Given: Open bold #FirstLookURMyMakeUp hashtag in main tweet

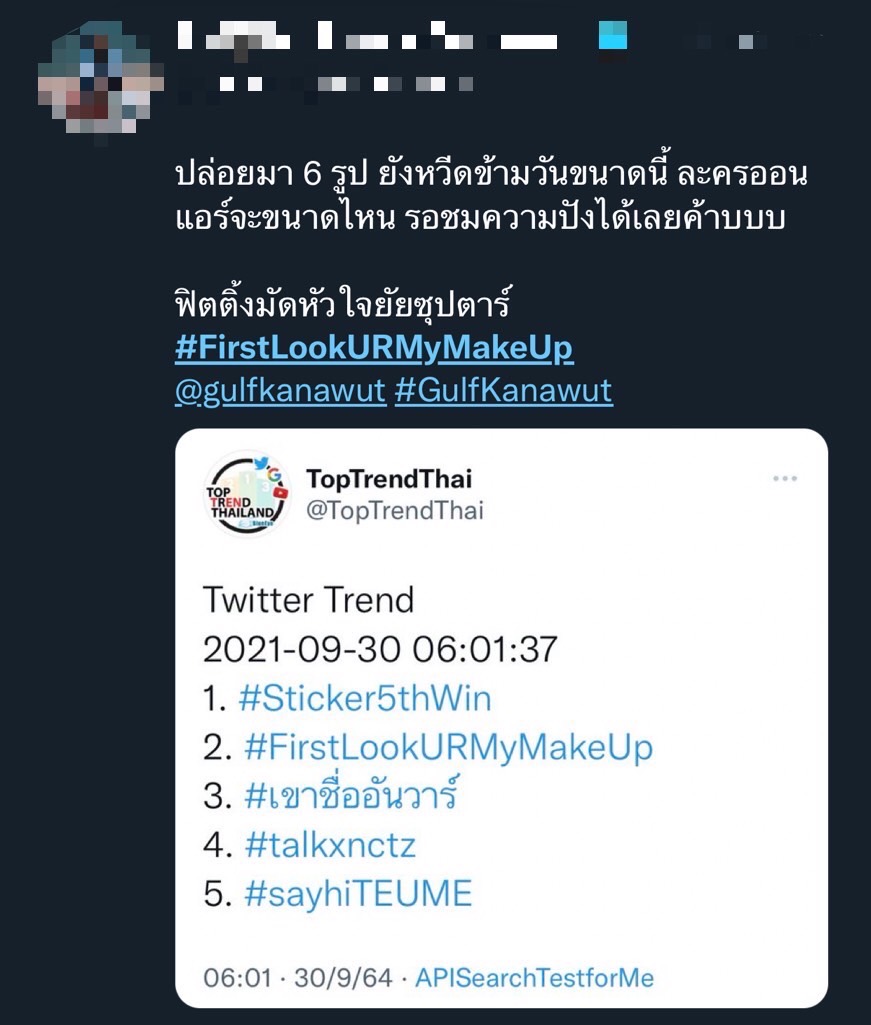Looking at the screenshot, I should coord(374,349).
